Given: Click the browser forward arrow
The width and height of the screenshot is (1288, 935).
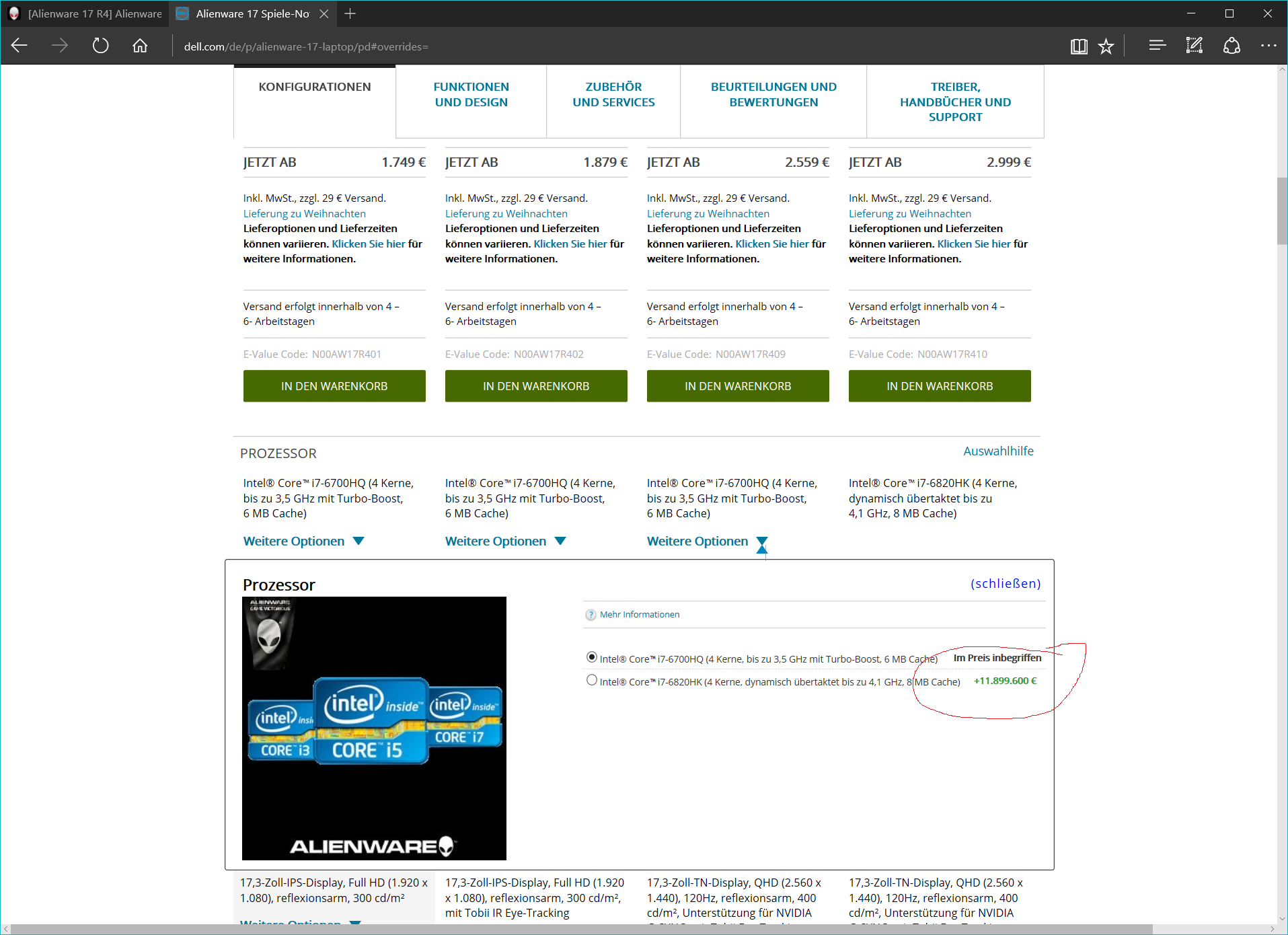Looking at the screenshot, I should pos(60,46).
